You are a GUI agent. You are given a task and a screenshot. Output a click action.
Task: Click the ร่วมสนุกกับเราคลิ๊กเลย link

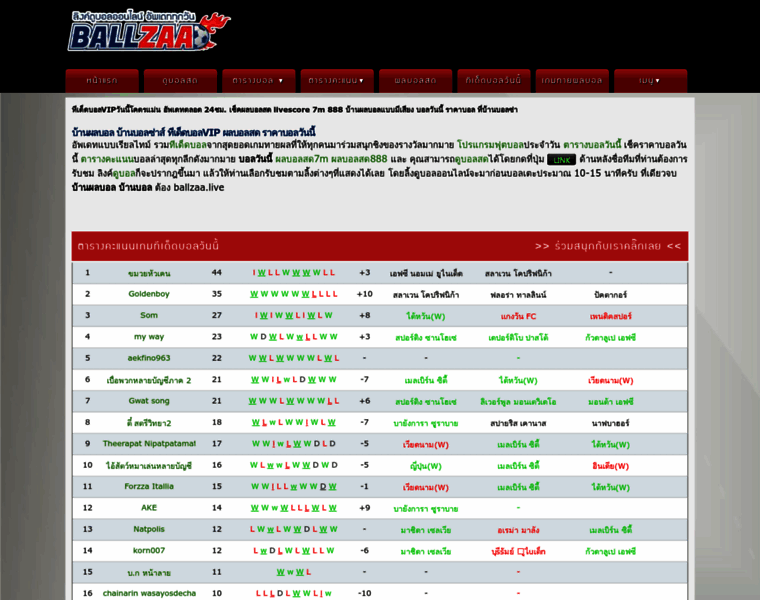click(607, 245)
